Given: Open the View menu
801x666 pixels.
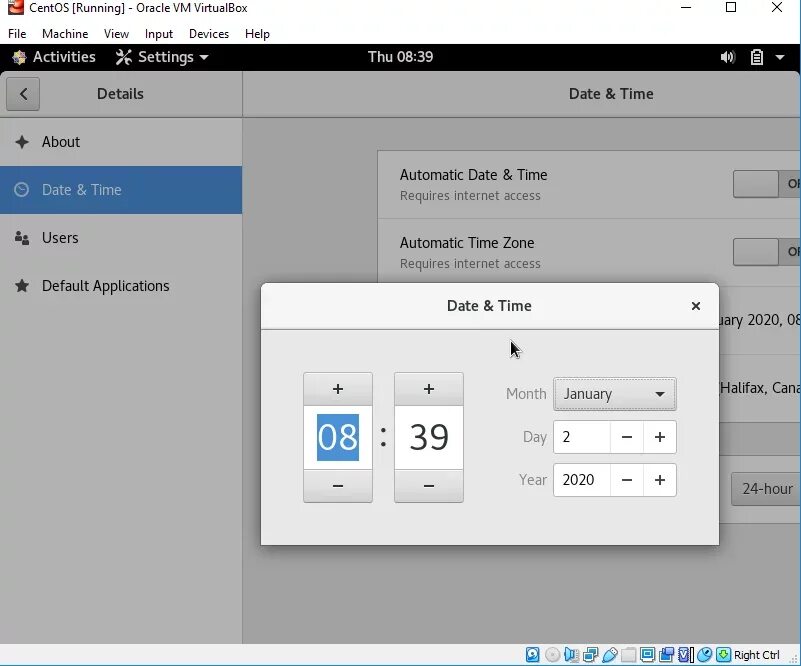Looking at the screenshot, I should click(116, 34).
